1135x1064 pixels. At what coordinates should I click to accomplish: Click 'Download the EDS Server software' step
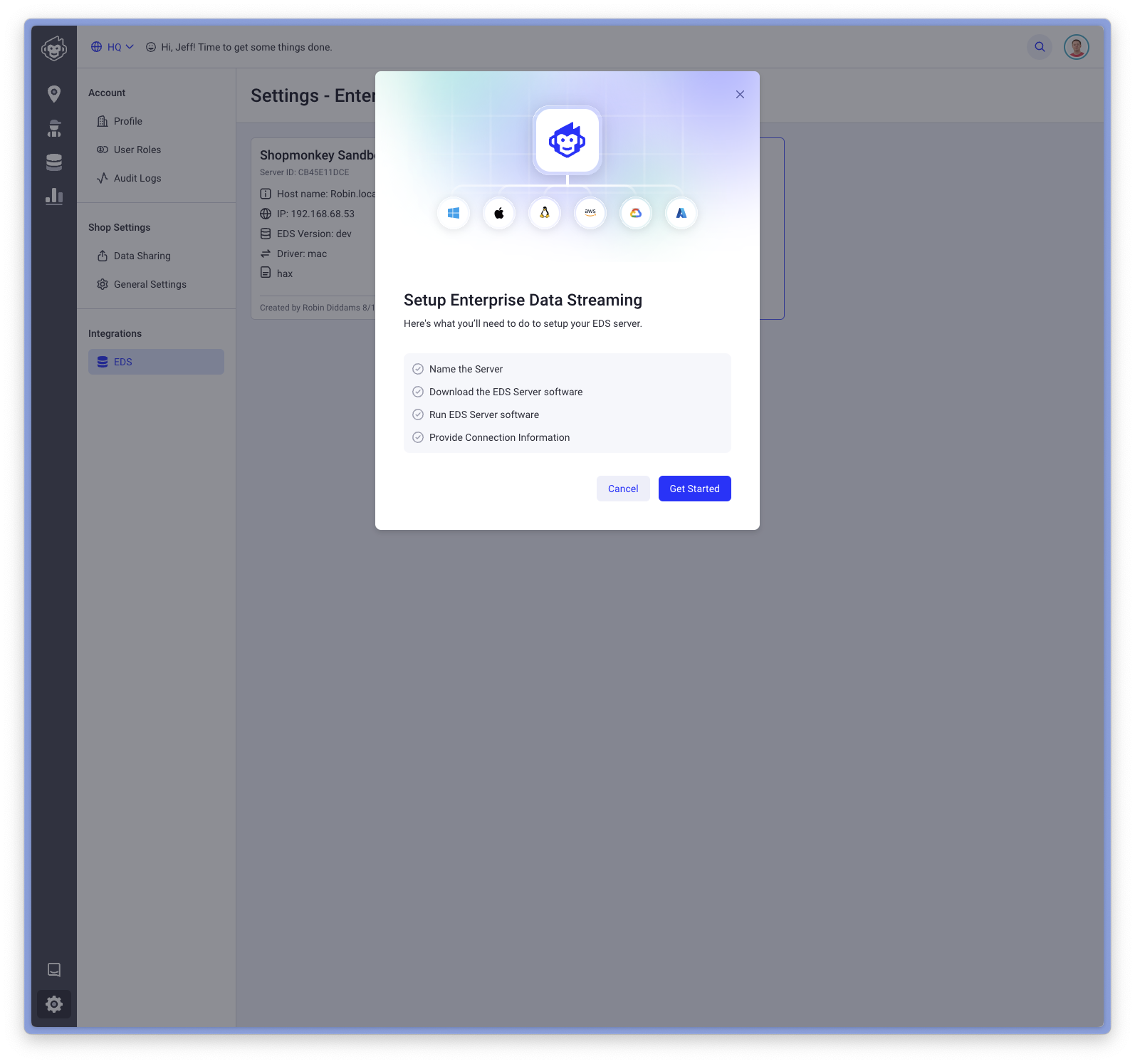(506, 392)
